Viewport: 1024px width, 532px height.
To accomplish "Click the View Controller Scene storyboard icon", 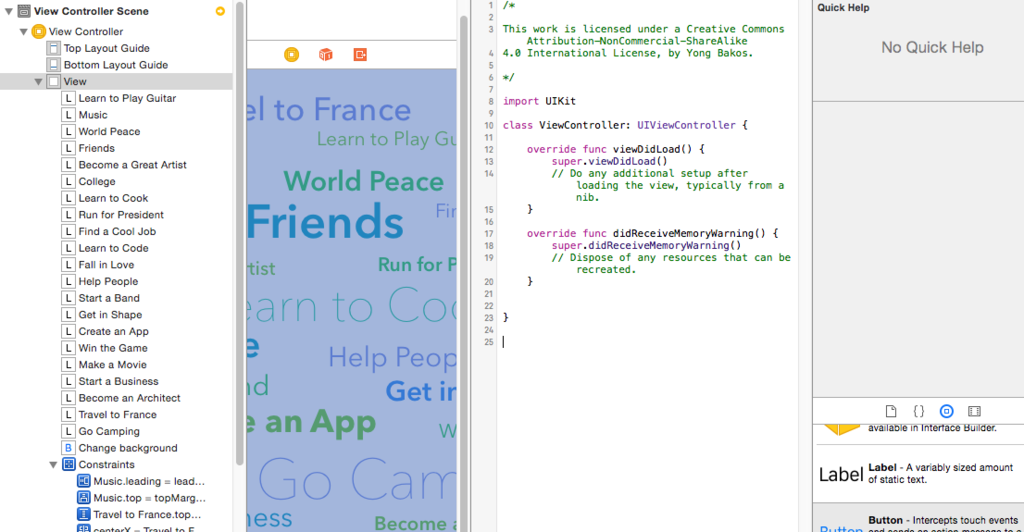I will pos(24,11).
